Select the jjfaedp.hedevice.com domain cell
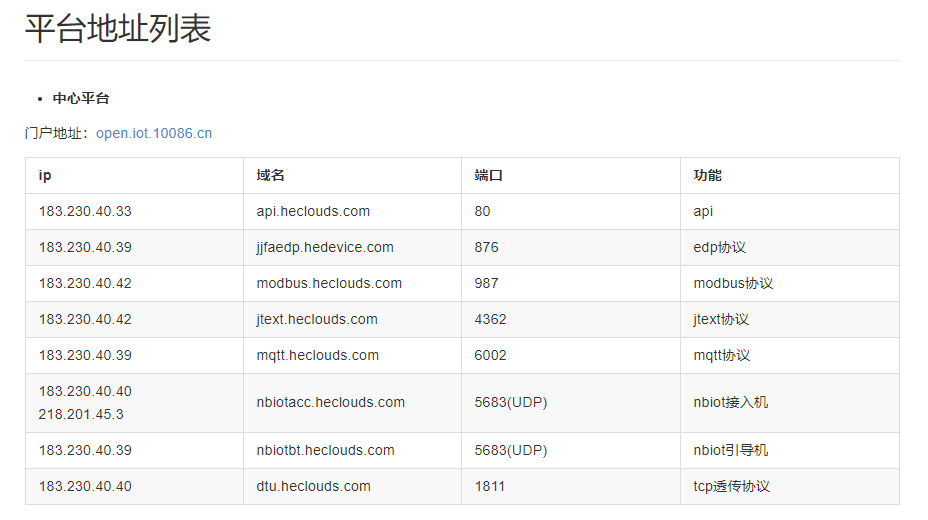928x520 pixels. tap(325, 247)
